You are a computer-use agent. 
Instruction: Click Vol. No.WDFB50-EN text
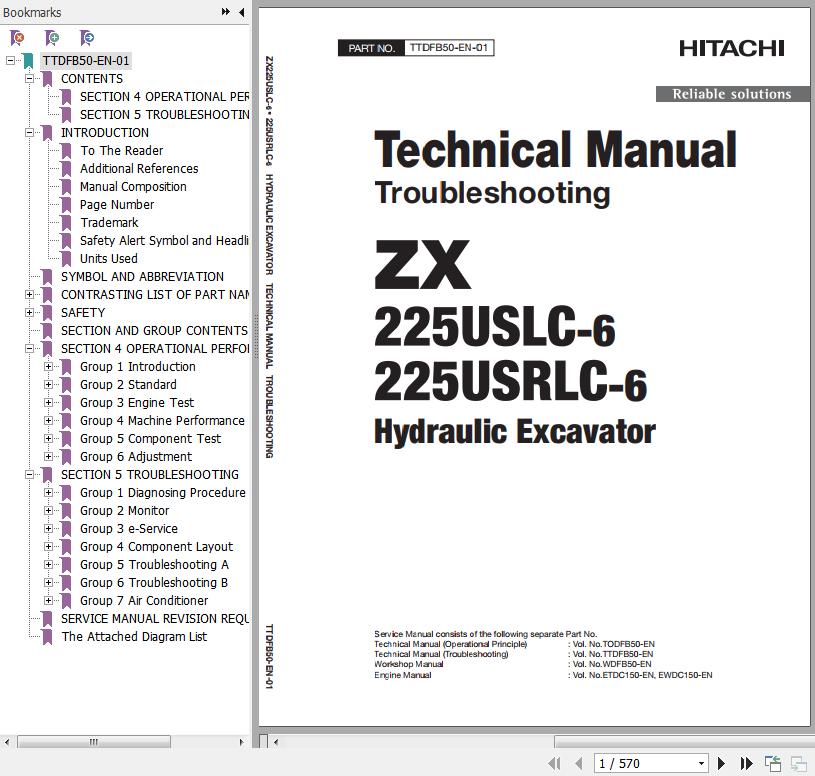click(611, 664)
